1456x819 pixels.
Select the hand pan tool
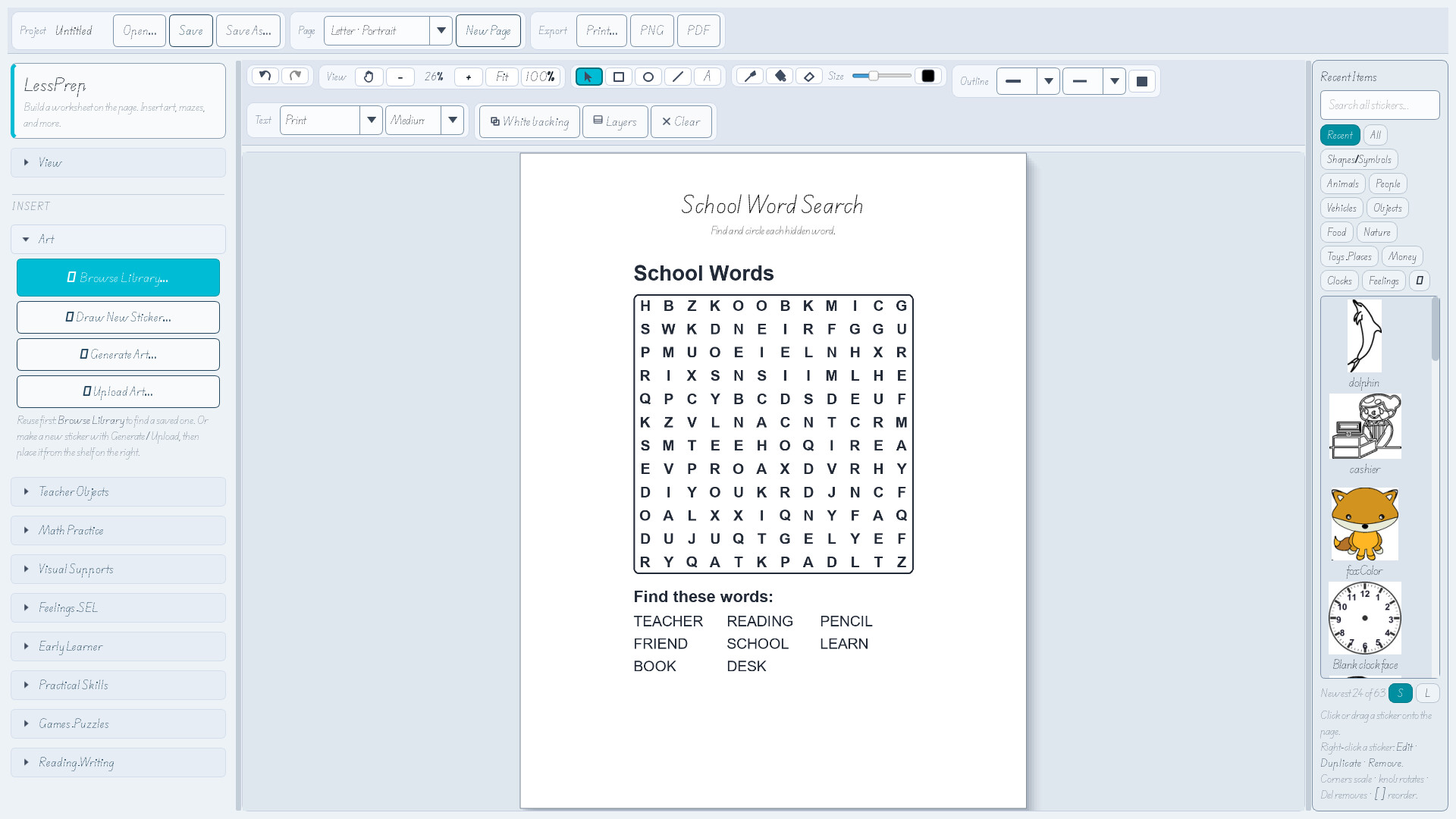pos(369,77)
